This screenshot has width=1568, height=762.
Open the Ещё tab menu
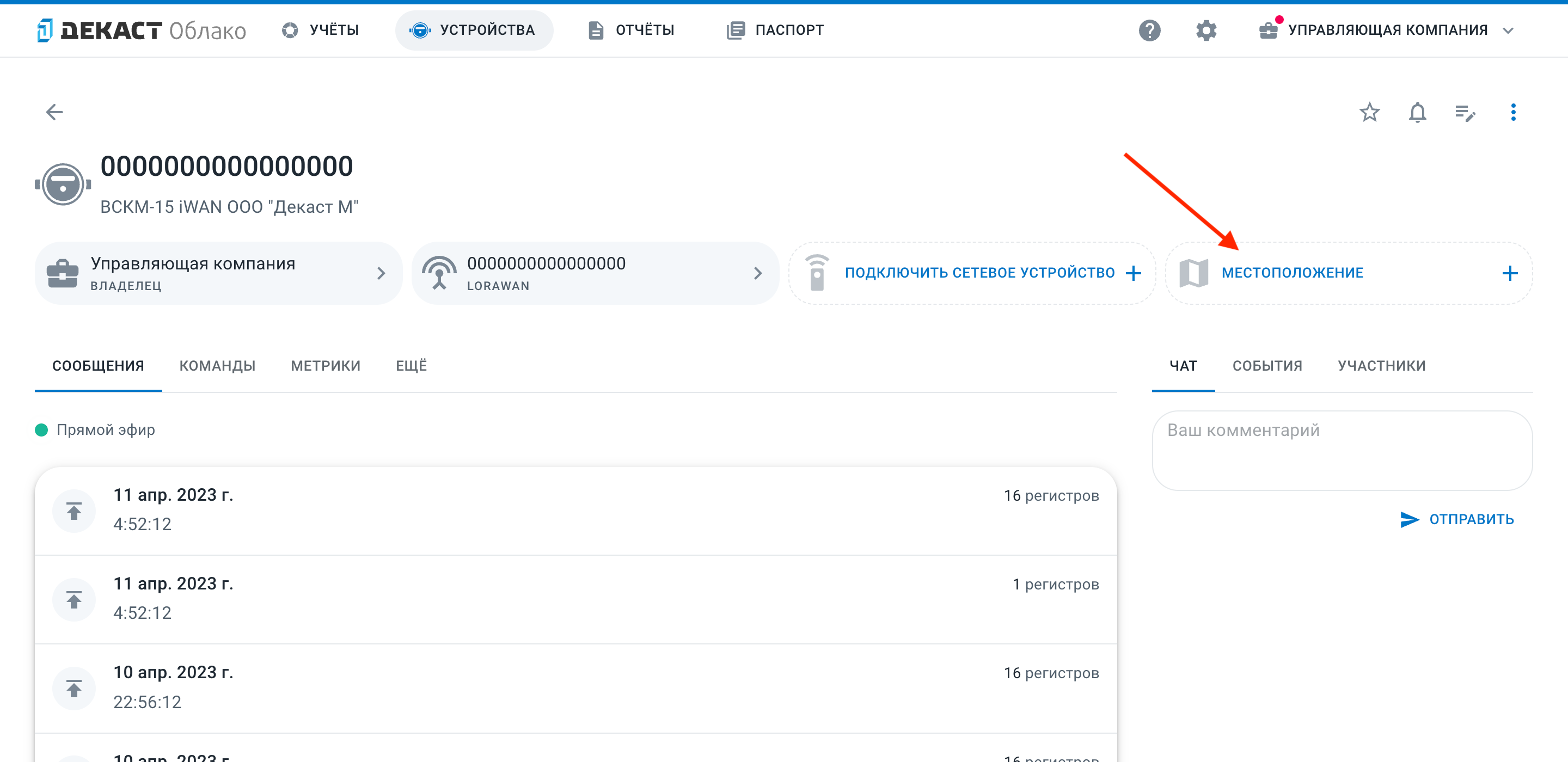pos(412,366)
